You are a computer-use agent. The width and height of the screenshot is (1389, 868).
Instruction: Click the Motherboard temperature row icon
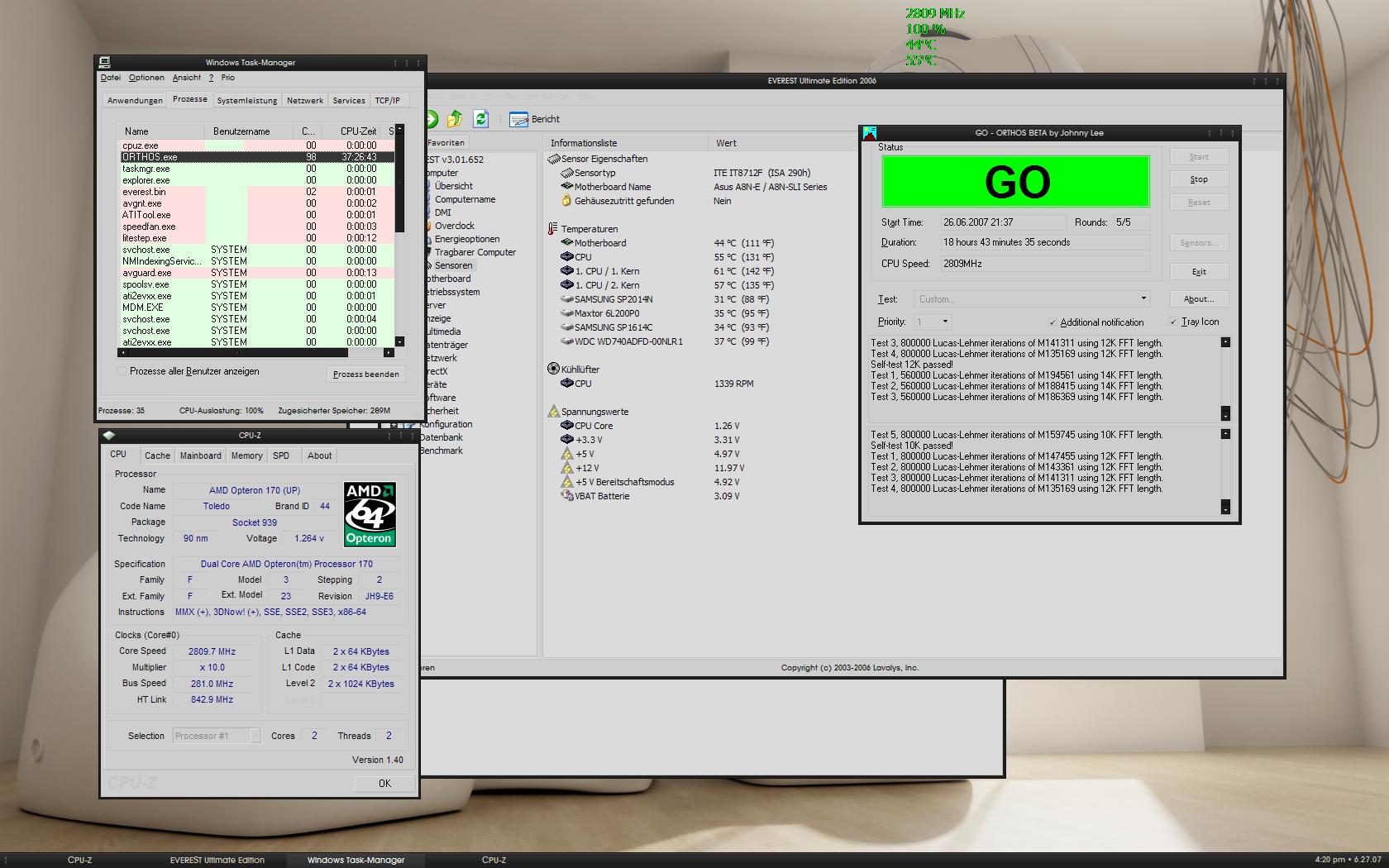[x=566, y=242]
